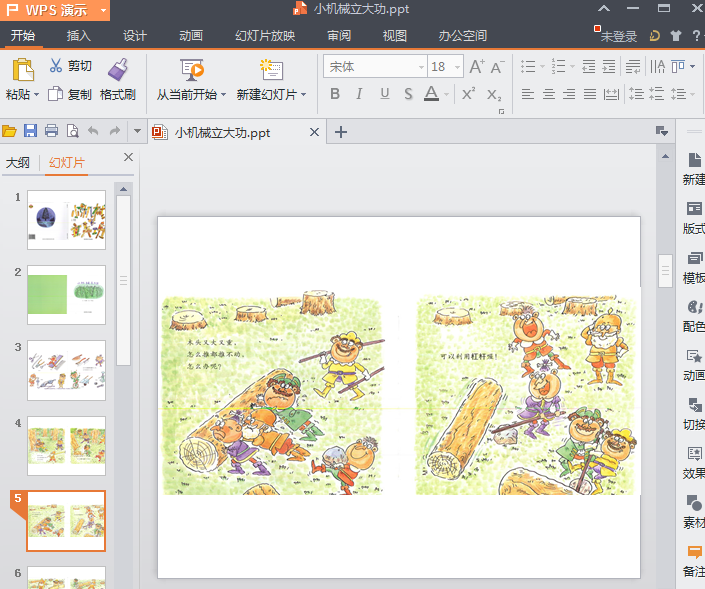Screen dimensions: 705x589
Task: Click the Cut scissors icon
Action: click(56, 66)
